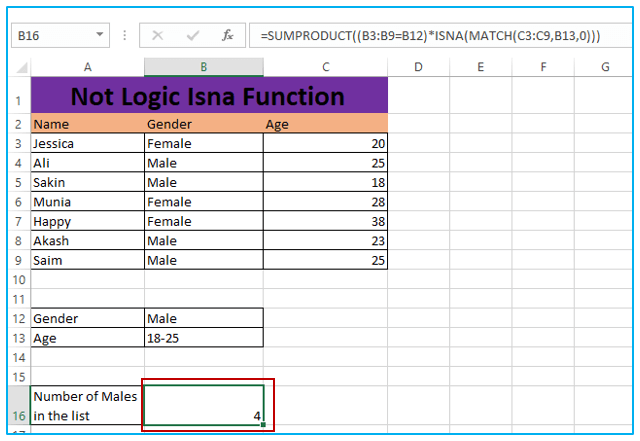Image resolution: width=640 pixels, height=441 pixels.
Task: Click Jessica's gender cell 'Female'
Action: 204,143
